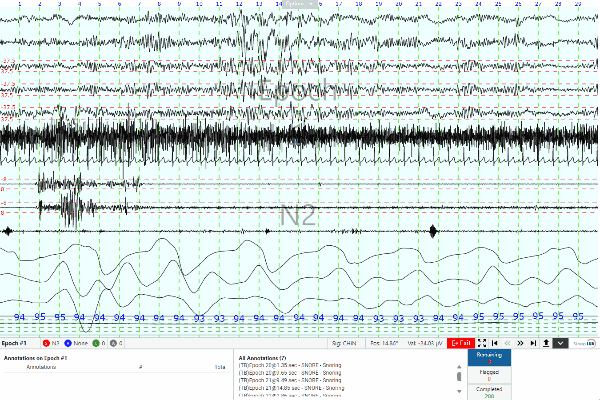Click second marker 1 on time ruler
This screenshot has width=600, height=400.
(20, 4)
